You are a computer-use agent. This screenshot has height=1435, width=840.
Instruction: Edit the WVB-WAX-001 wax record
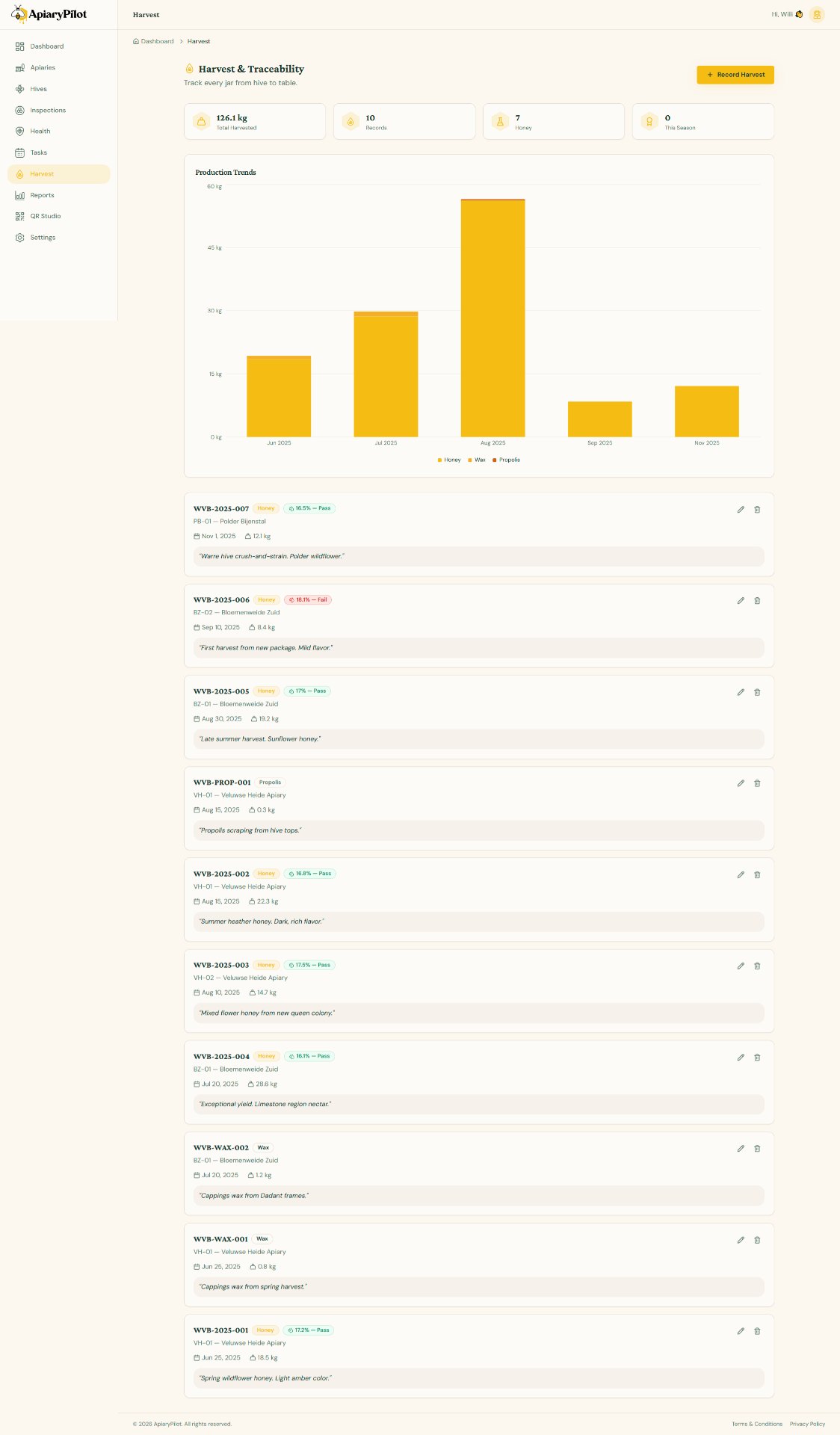pos(741,1240)
